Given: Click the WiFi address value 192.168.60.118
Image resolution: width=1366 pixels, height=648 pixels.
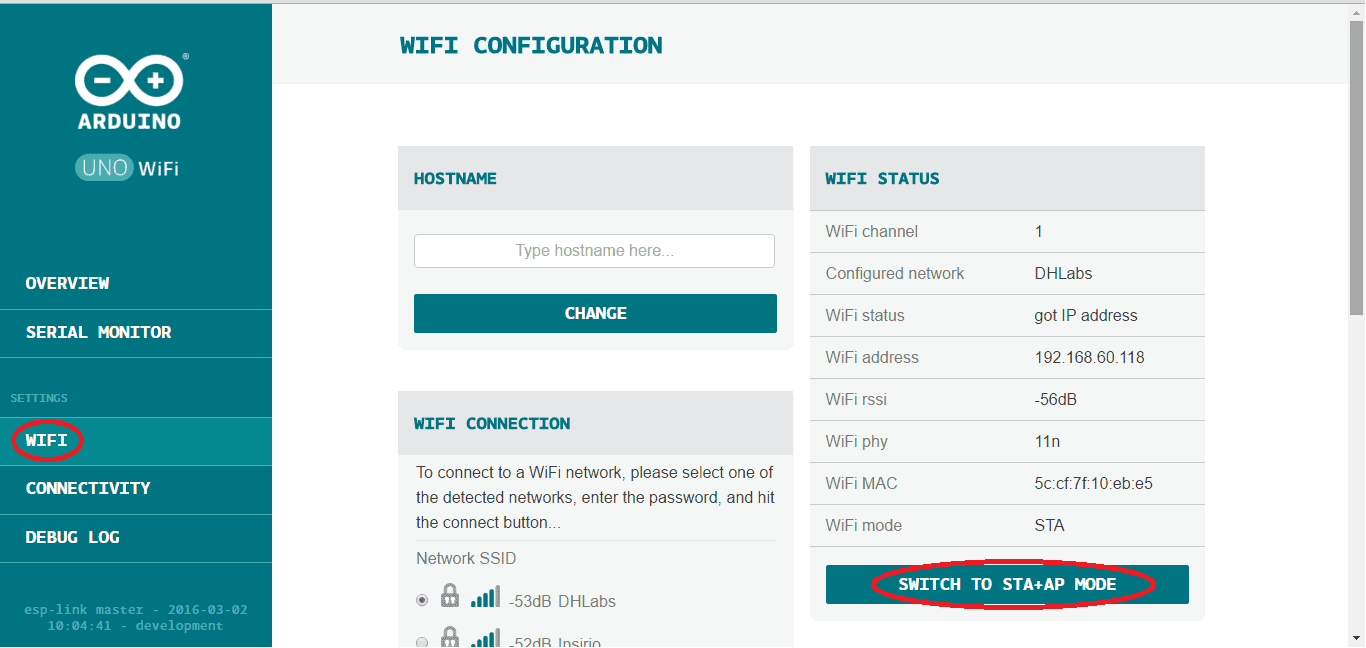Looking at the screenshot, I should [x=1089, y=357].
